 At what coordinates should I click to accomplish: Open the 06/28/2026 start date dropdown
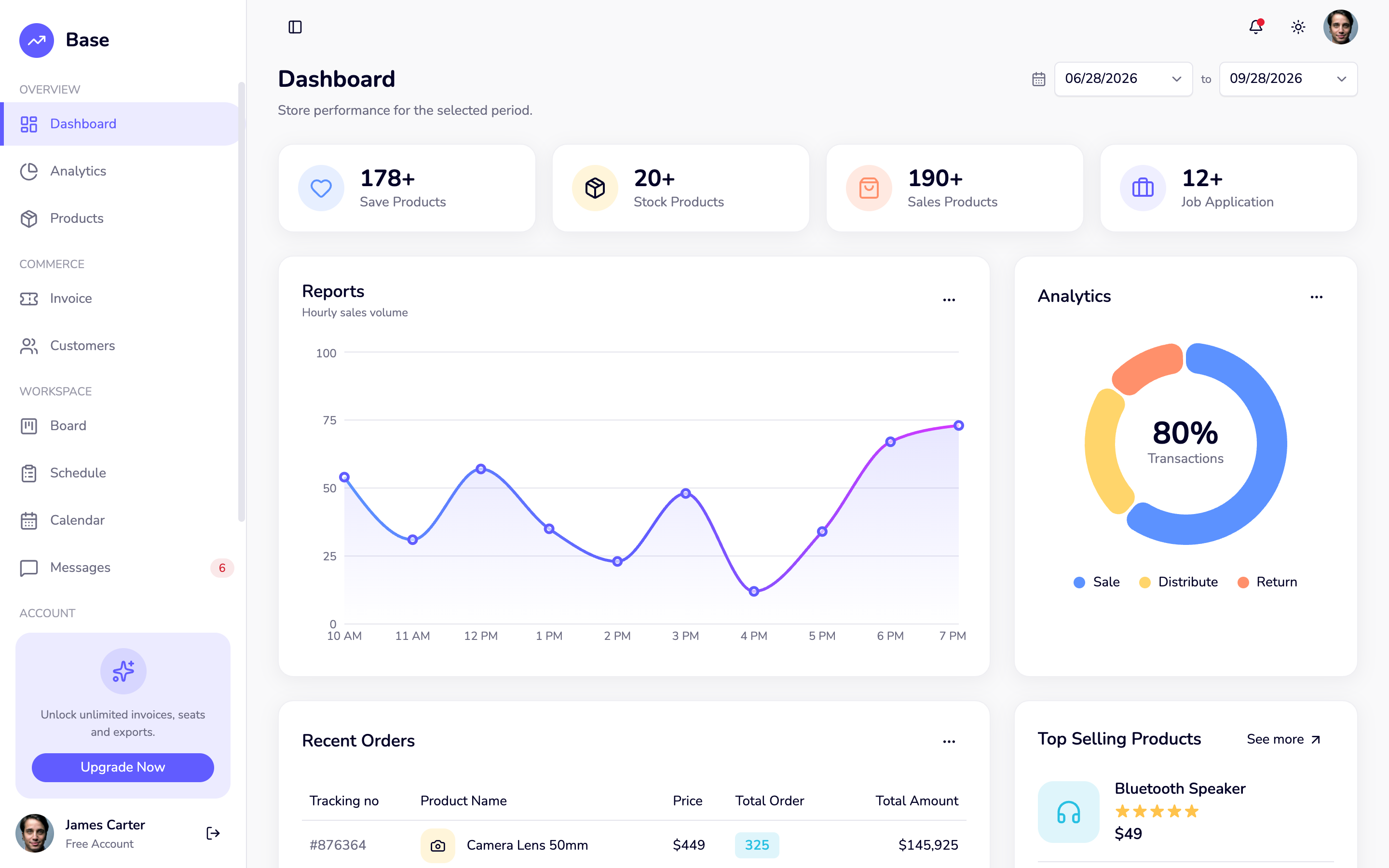tap(1123, 79)
